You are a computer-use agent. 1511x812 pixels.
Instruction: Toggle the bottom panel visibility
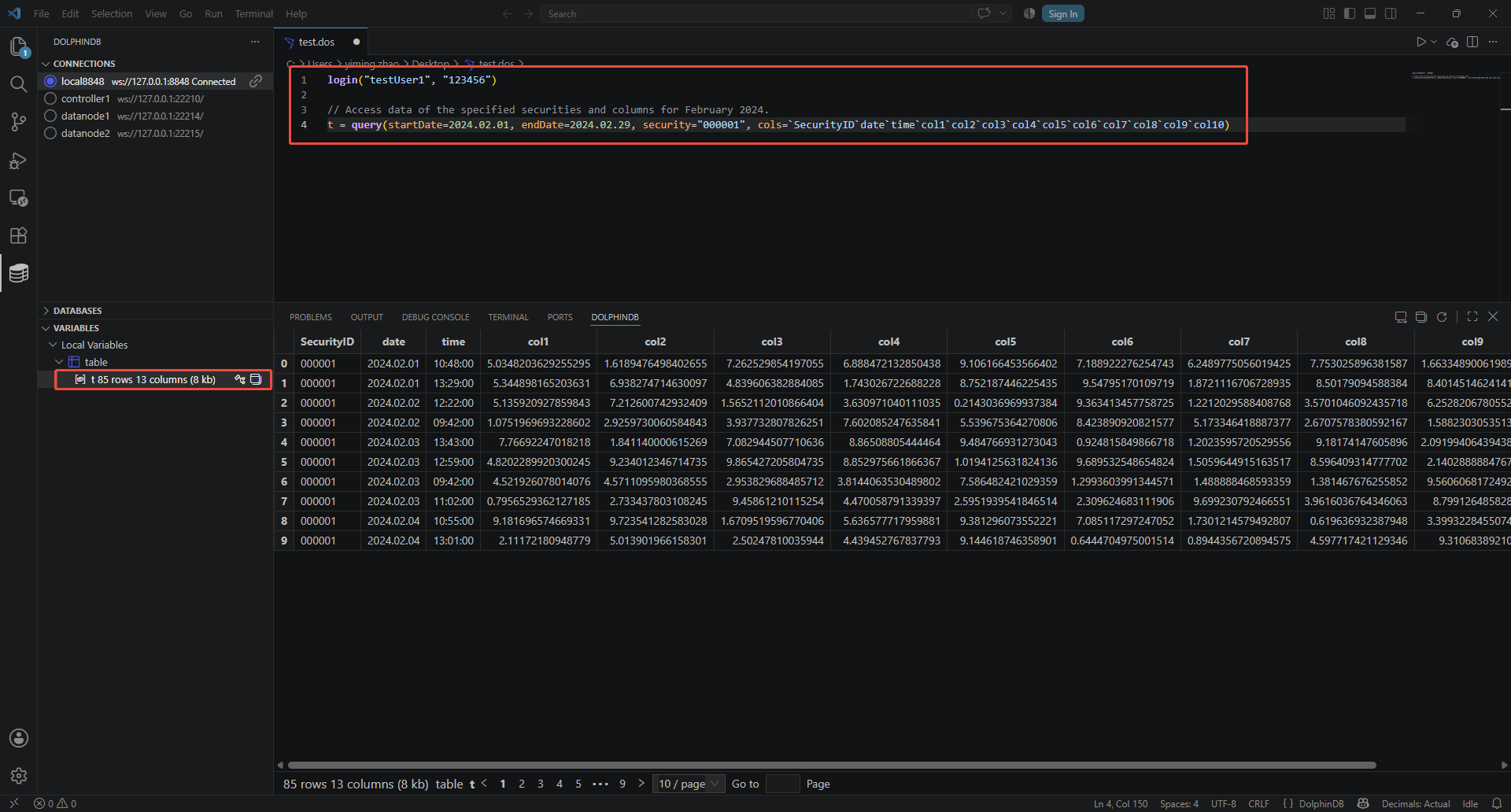click(x=1370, y=13)
